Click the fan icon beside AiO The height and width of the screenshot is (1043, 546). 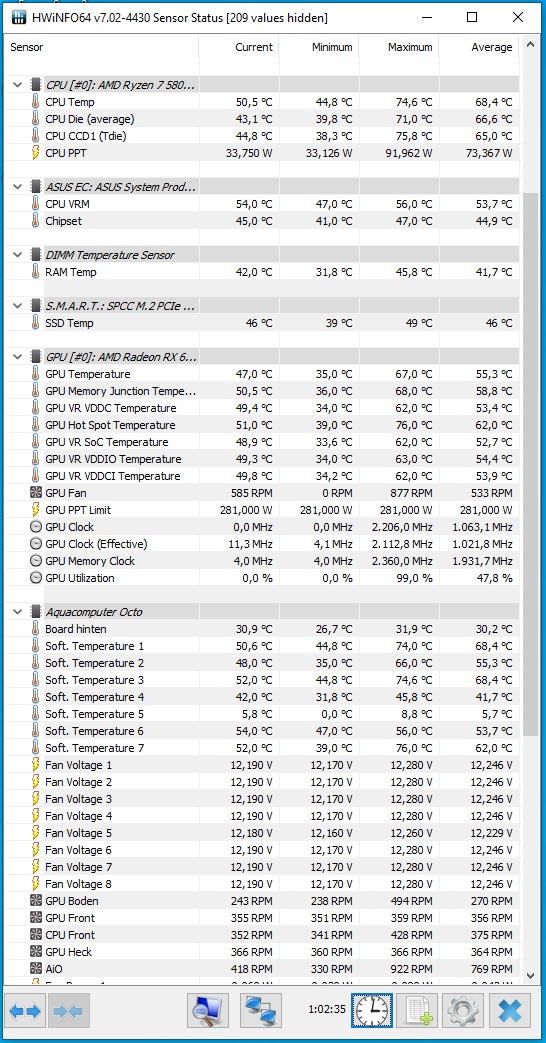pyautogui.click(x=36, y=968)
